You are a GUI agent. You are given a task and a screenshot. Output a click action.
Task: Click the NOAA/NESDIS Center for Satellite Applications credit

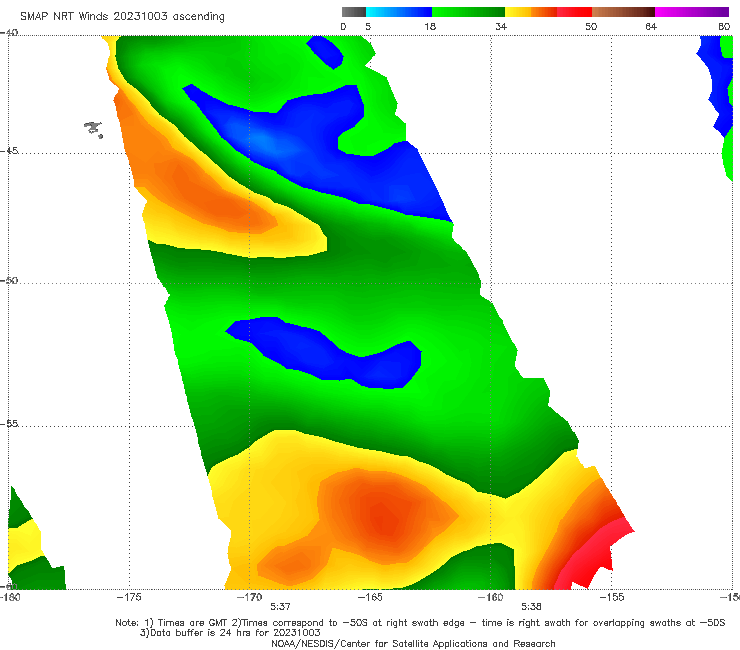click(413, 644)
